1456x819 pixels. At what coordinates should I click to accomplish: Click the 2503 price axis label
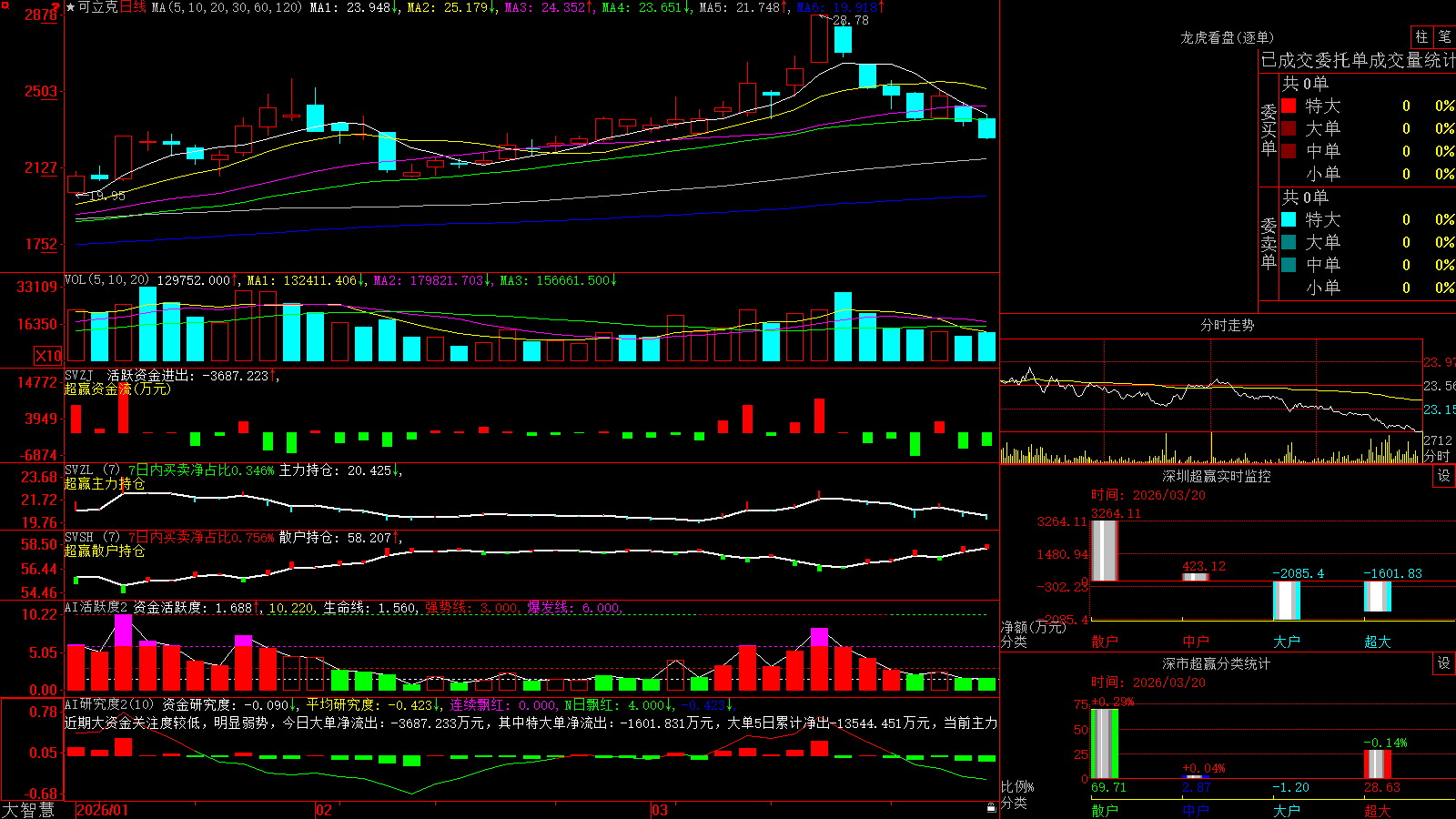pyautogui.click(x=41, y=91)
